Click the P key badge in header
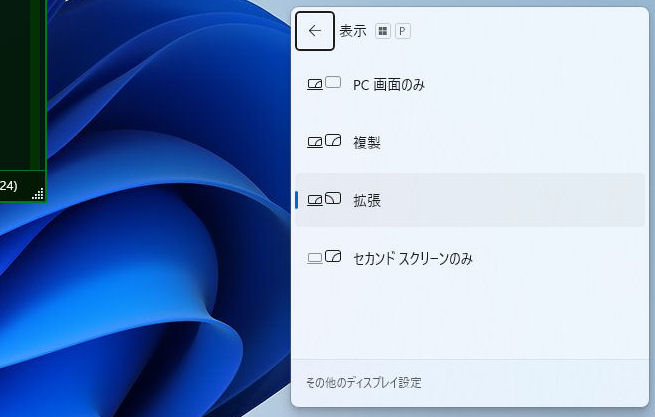655x417 pixels. click(x=402, y=31)
